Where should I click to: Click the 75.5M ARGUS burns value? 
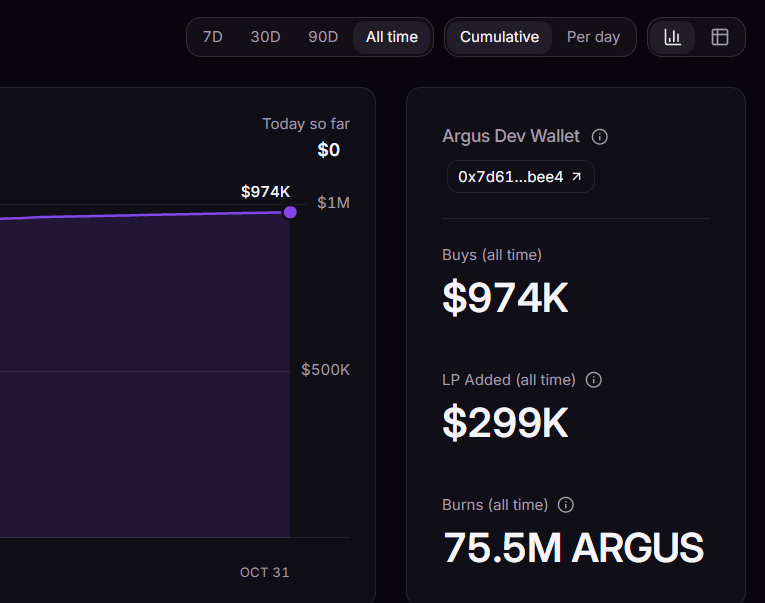(573, 548)
